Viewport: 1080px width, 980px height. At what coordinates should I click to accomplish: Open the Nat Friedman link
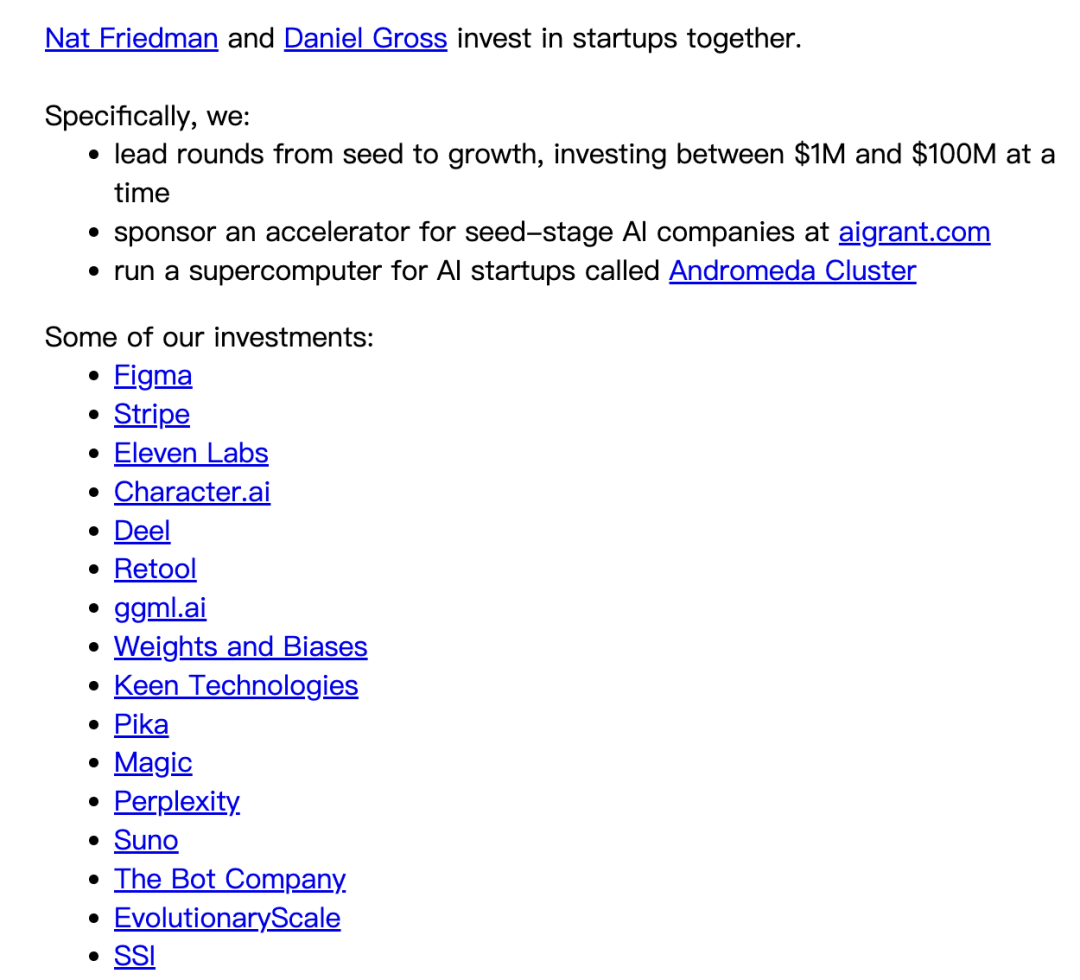pos(132,38)
